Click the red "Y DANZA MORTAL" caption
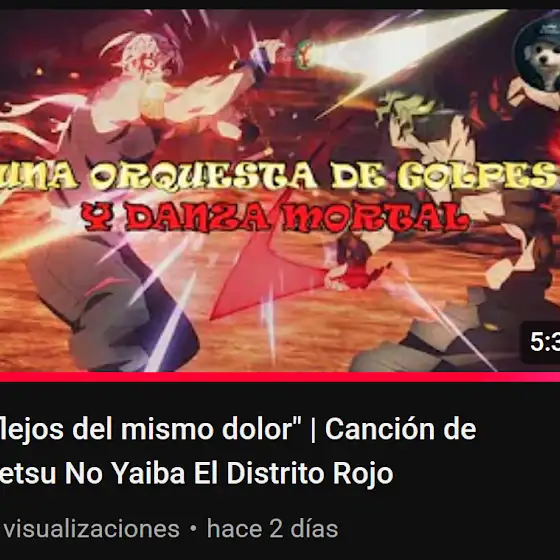 (275, 216)
